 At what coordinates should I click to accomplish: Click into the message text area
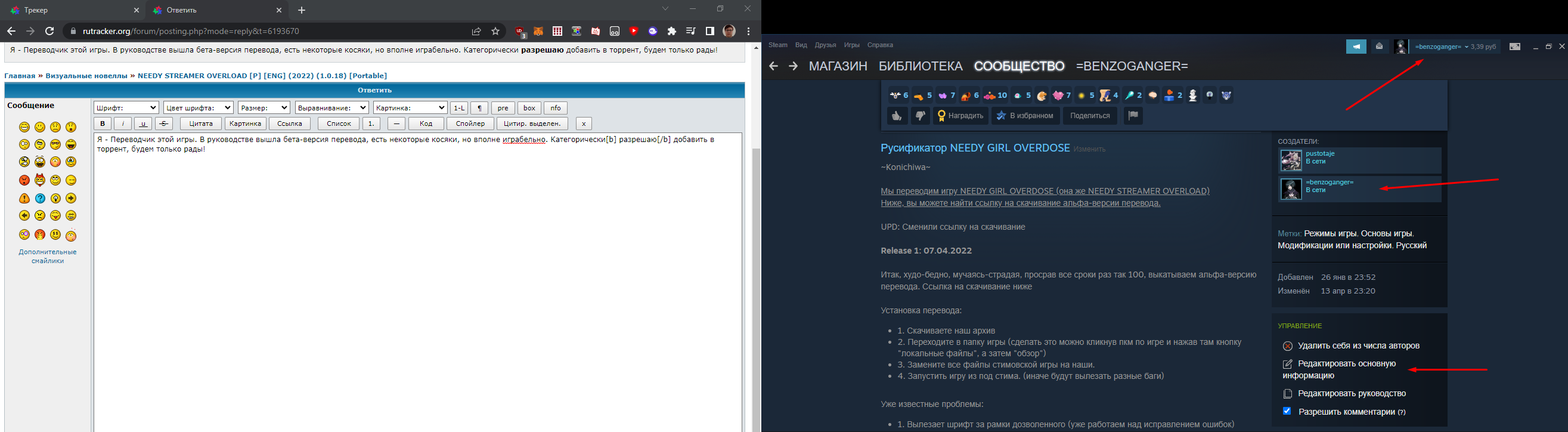click(418, 282)
